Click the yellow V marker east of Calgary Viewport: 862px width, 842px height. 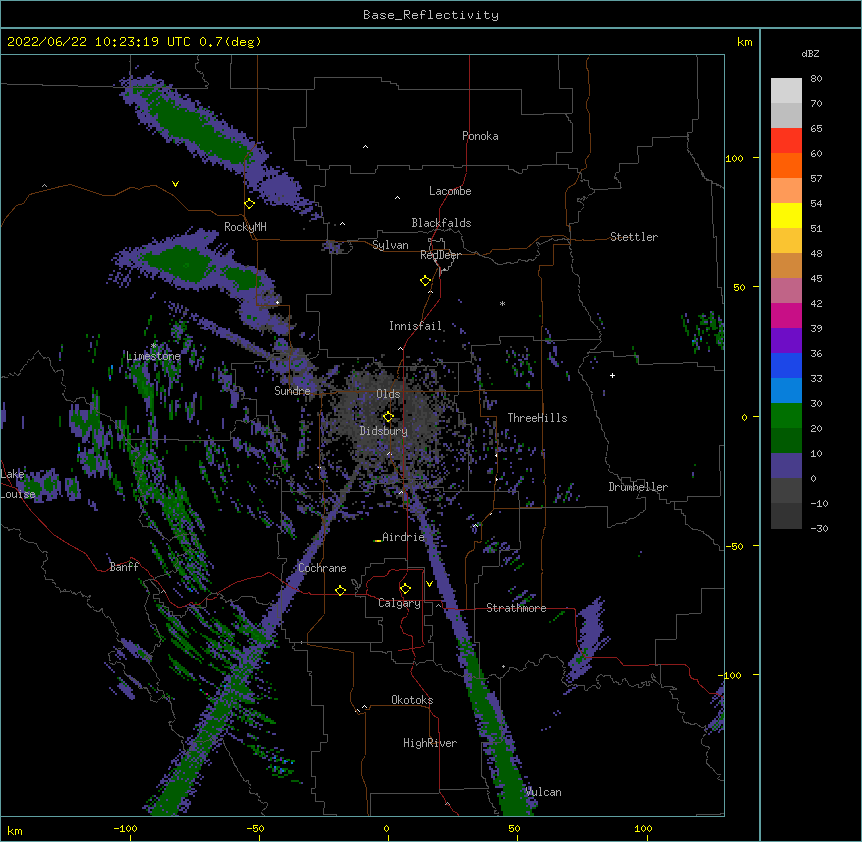click(429, 584)
